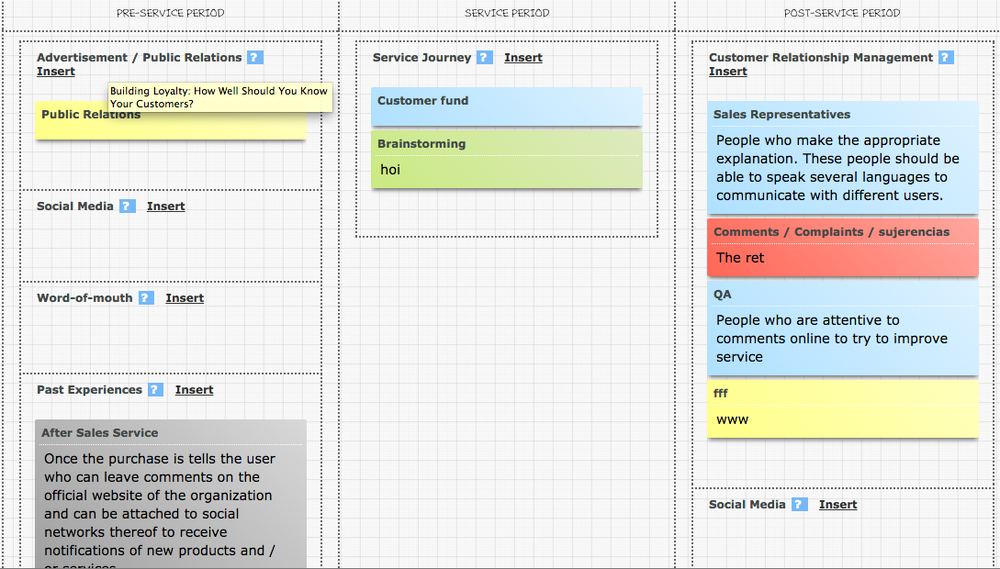This screenshot has height=569, width=1000.
Task: Click help icon beside Advertisement / Public Relations
Action: click(x=255, y=58)
